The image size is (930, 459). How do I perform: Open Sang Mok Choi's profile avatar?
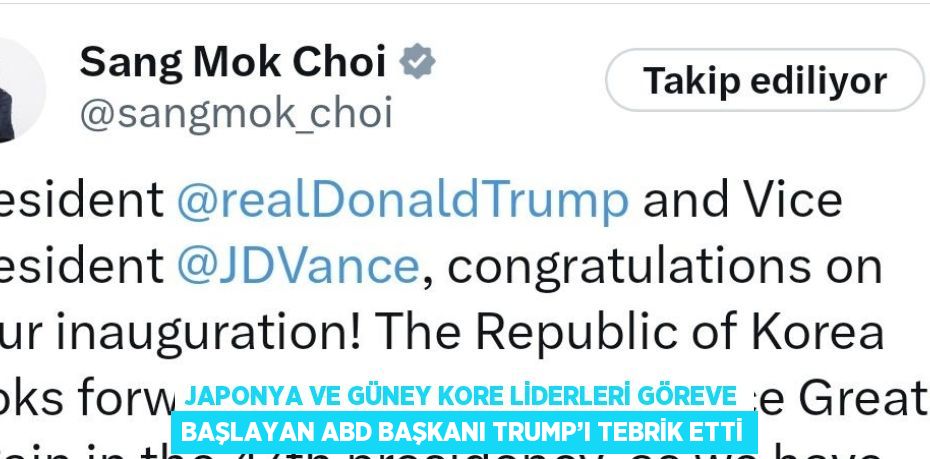click(20, 92)
